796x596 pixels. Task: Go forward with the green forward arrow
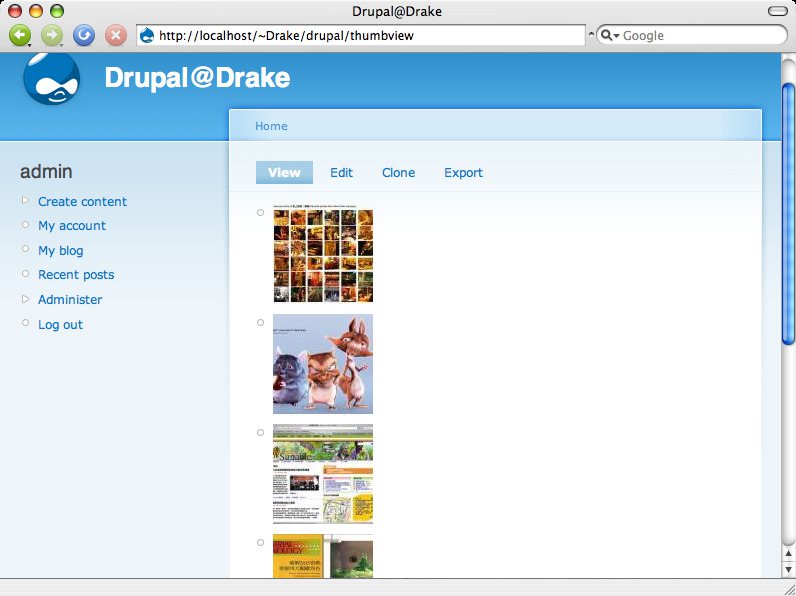tap(52, 35)
